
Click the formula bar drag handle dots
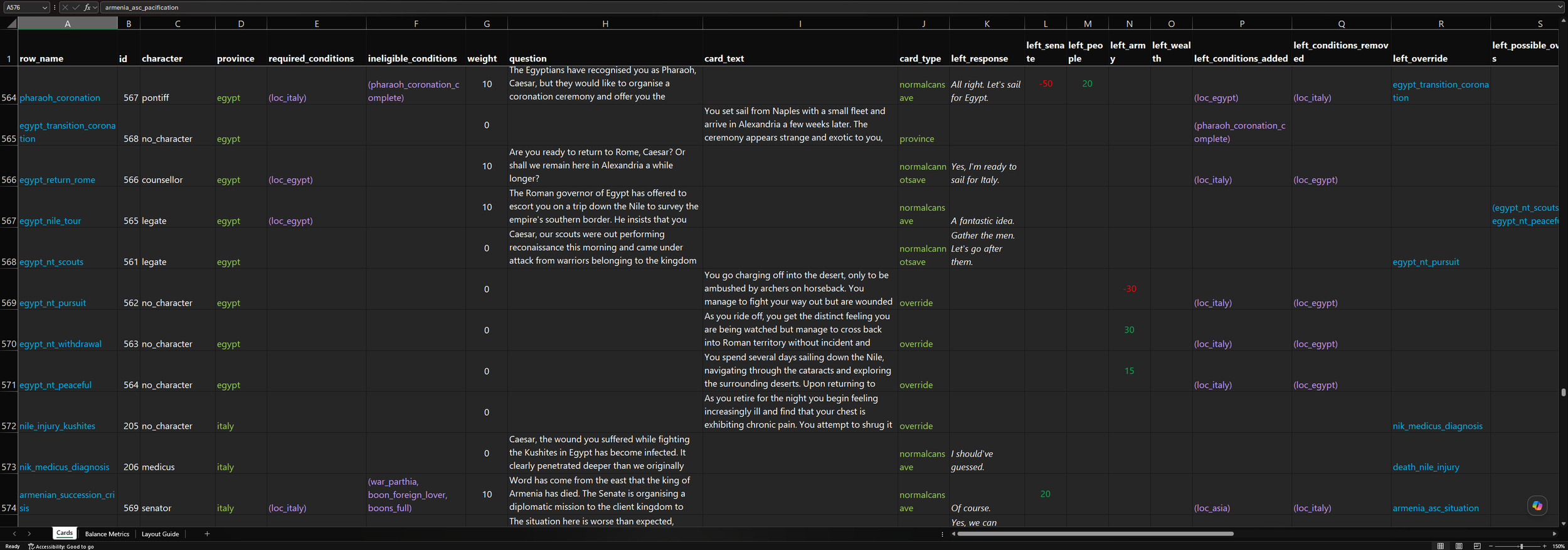(55, 8)
